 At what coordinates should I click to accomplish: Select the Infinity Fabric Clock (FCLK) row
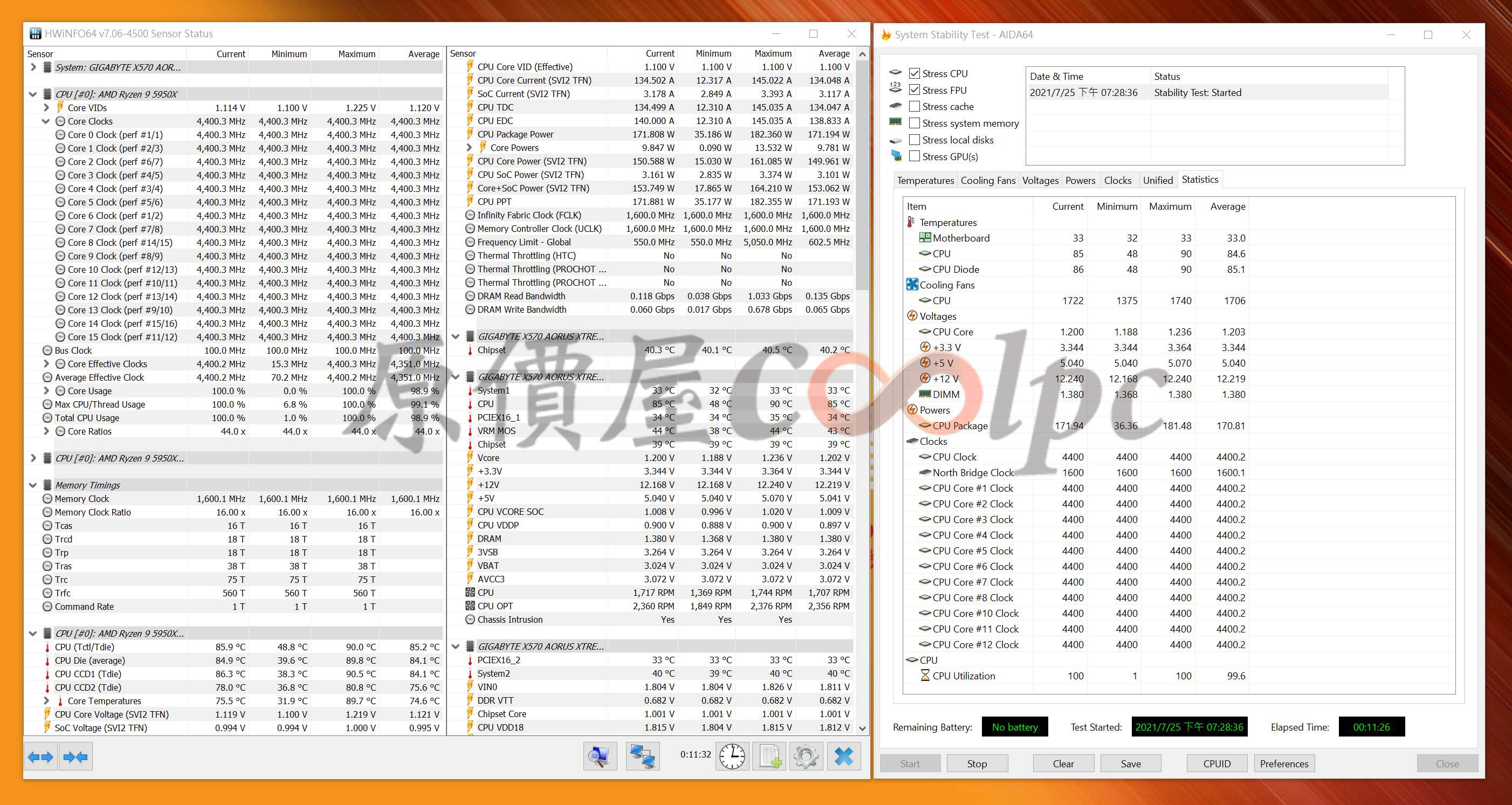click(x=650, y=215)
